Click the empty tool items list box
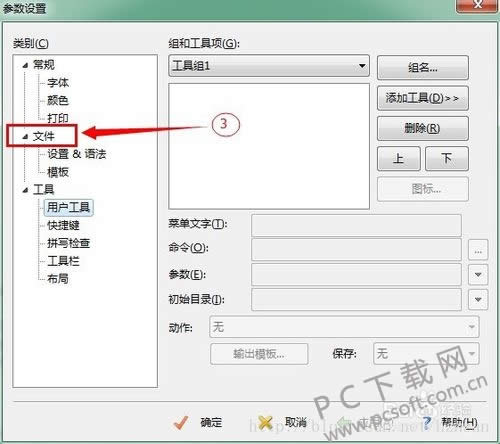 [269, 146]
